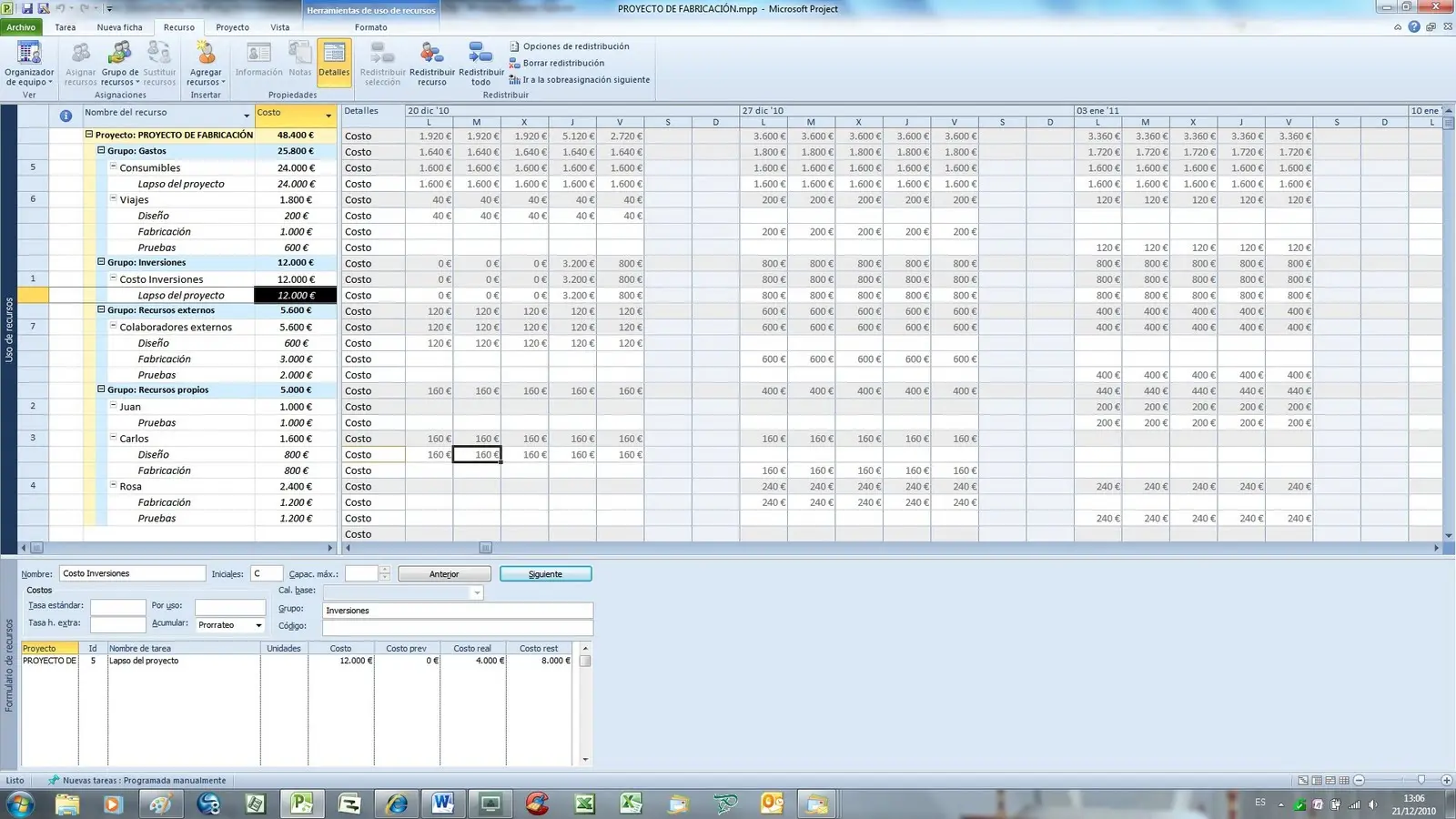Click the second view shortcut icon in status bar
The image size is (1456, 819).
[1317, 781]
